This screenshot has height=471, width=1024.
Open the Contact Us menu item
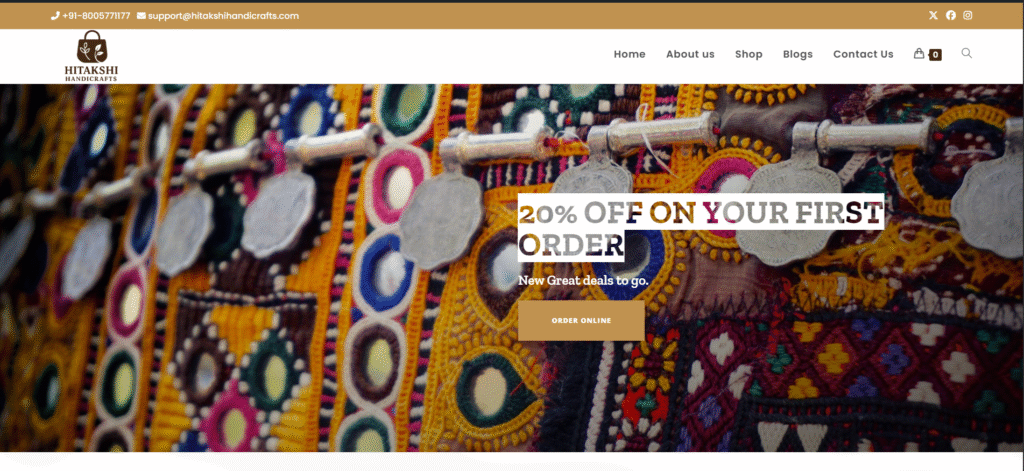863,54
